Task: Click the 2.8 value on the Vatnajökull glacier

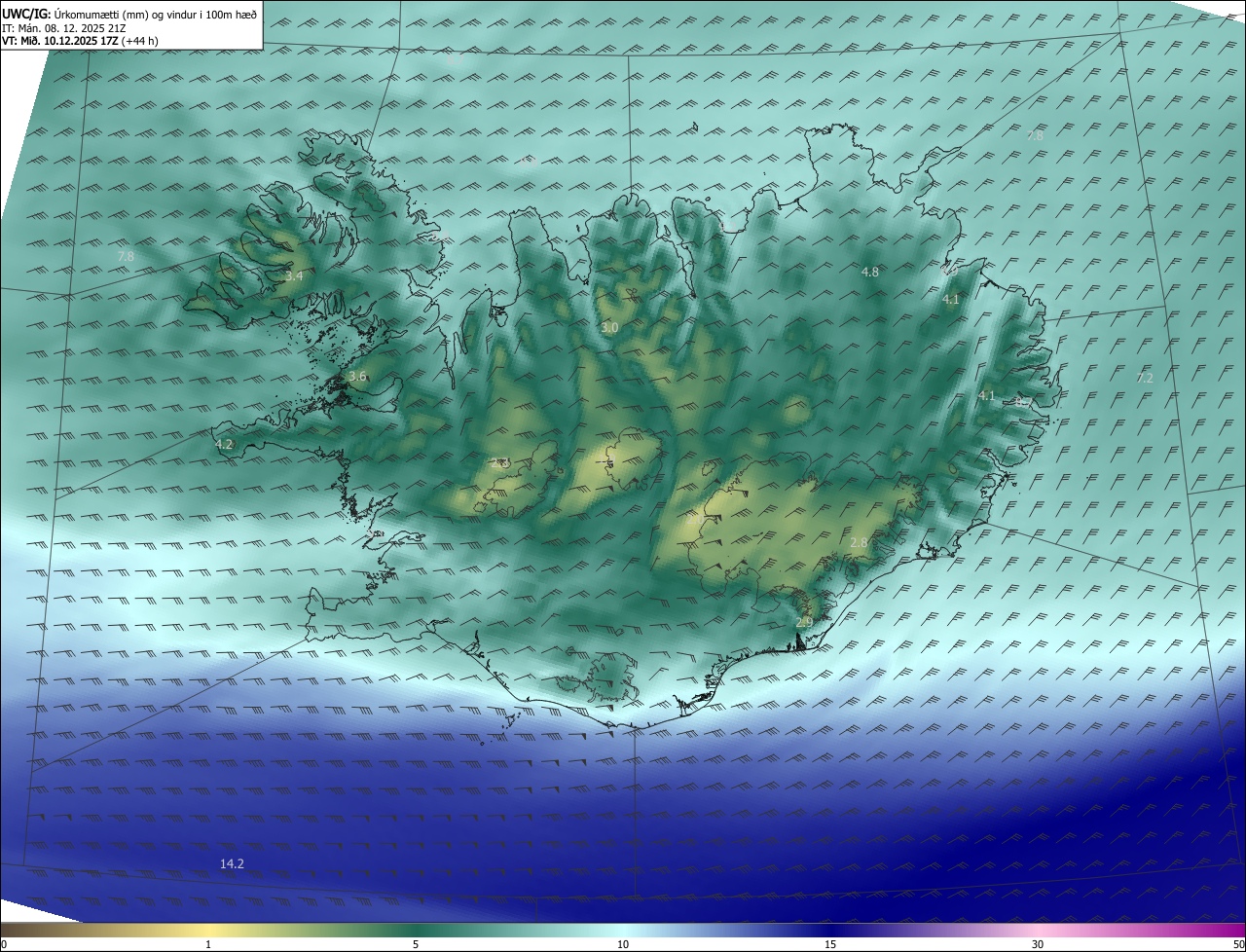Action: click(x=859, y=542)
